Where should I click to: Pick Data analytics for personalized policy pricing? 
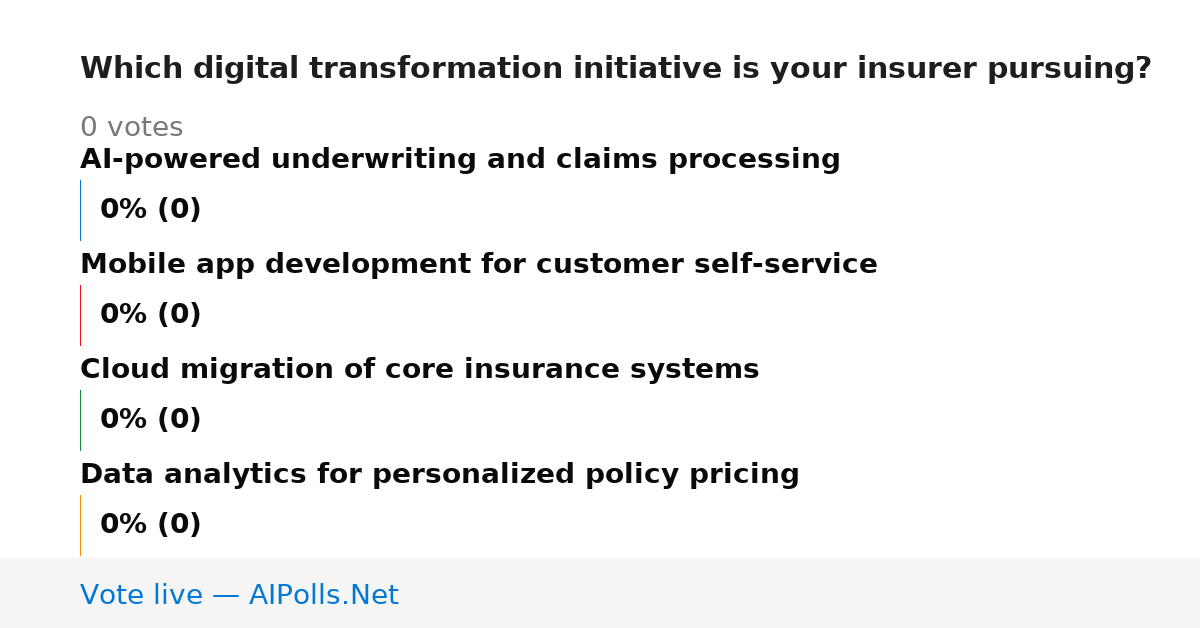(439, 475)
